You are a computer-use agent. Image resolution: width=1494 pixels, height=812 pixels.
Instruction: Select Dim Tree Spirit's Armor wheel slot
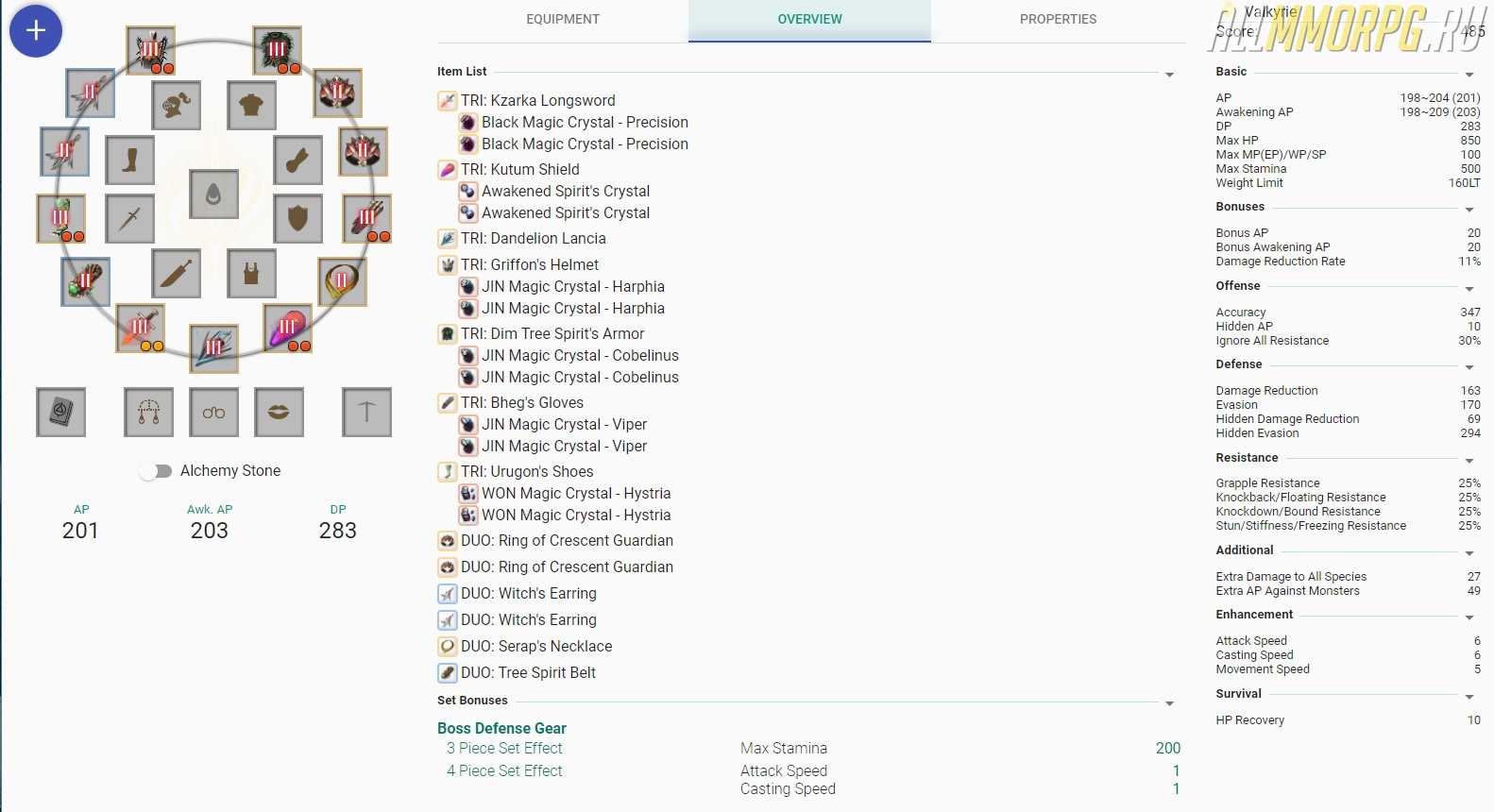coord(277,51)
